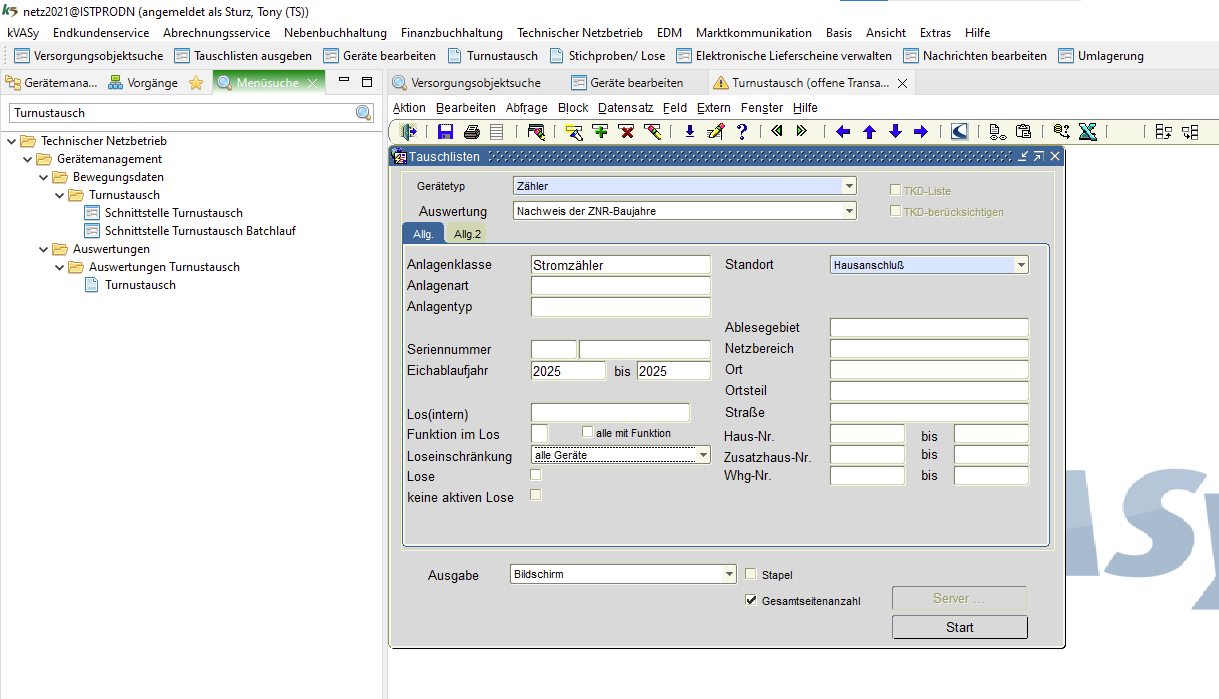The image size is (1219, 699).
Task: Click the Tauschlisten ausgeben shortcut button
Action: point(243,56)
